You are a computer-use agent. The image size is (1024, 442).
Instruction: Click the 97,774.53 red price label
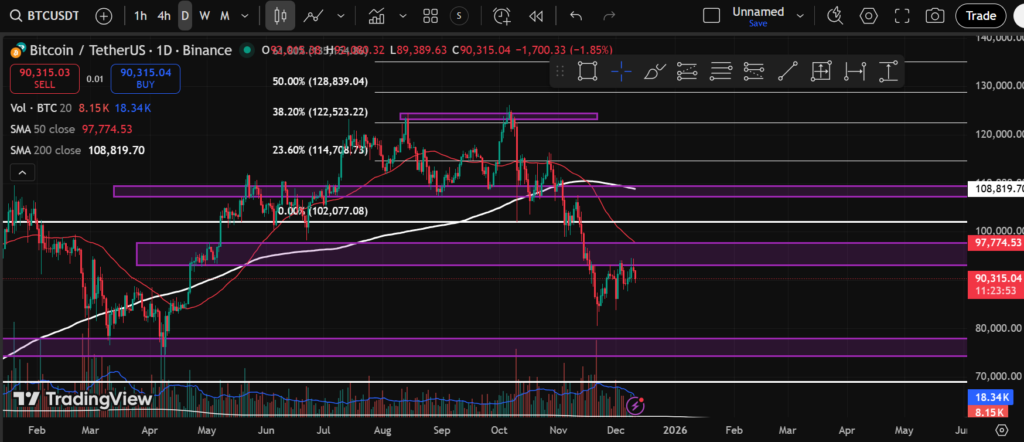click(996, 243)
